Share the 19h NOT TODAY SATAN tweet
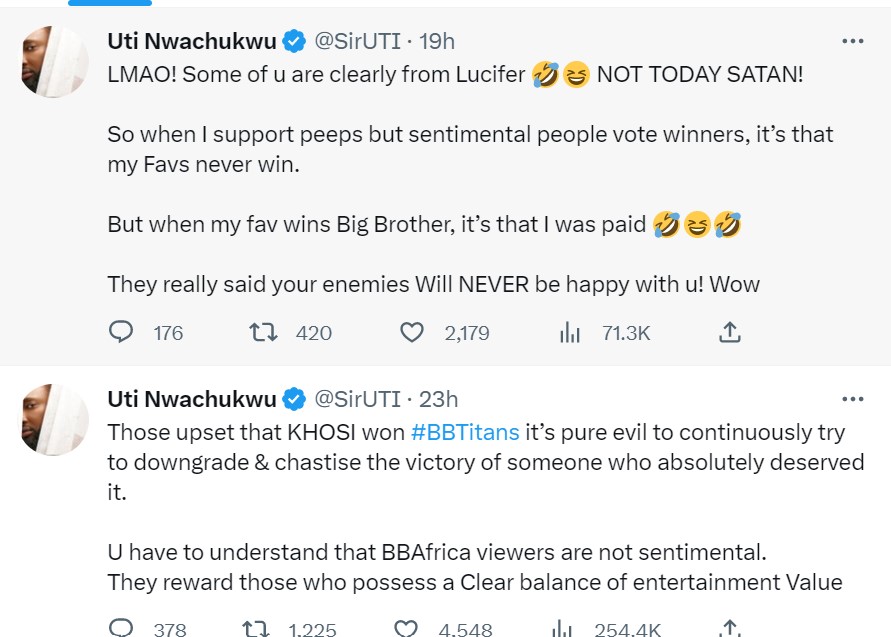The image size is (891, 637). click(x=729, y=332)
